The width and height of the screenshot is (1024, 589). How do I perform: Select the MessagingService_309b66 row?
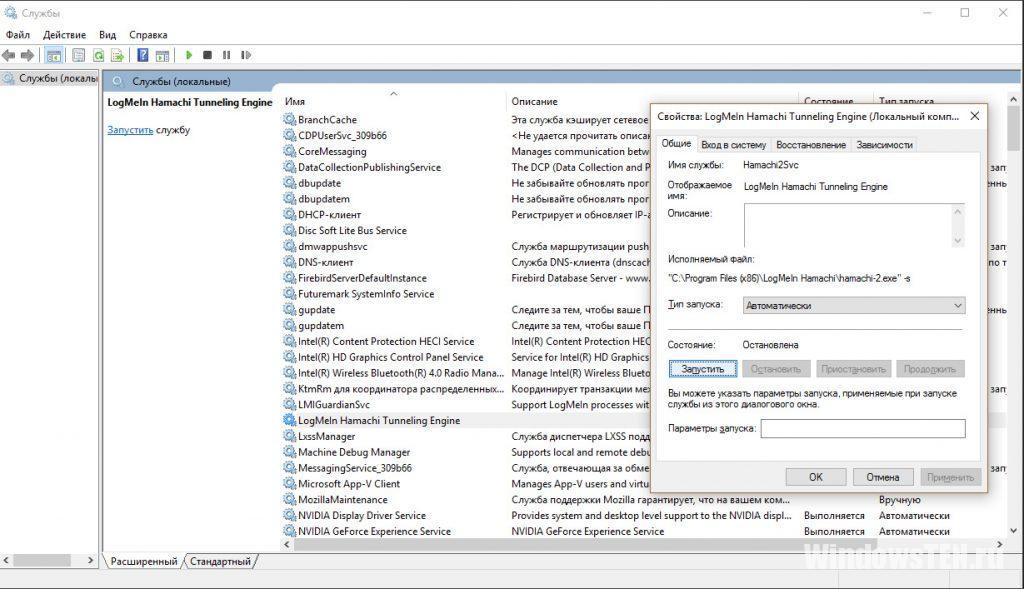[355, 468]
